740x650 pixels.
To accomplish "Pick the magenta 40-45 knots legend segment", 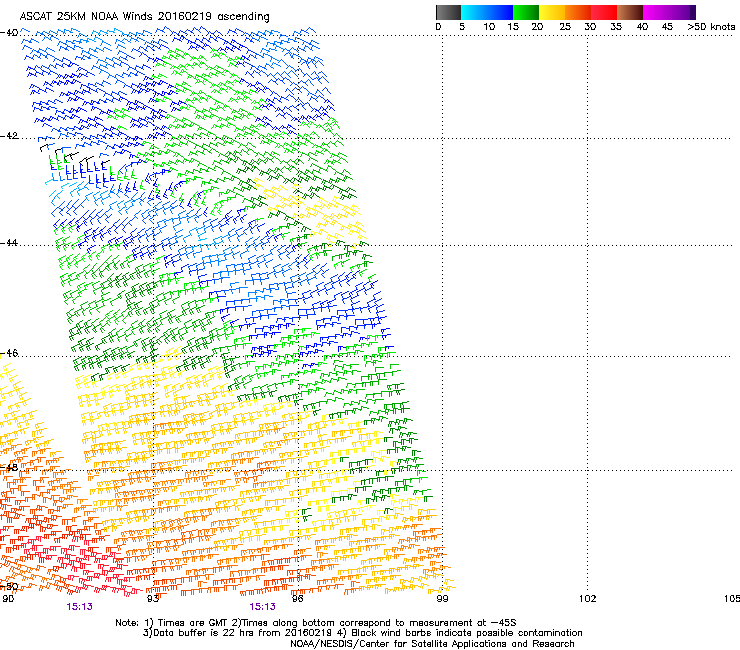I will (x=656, y=12).
